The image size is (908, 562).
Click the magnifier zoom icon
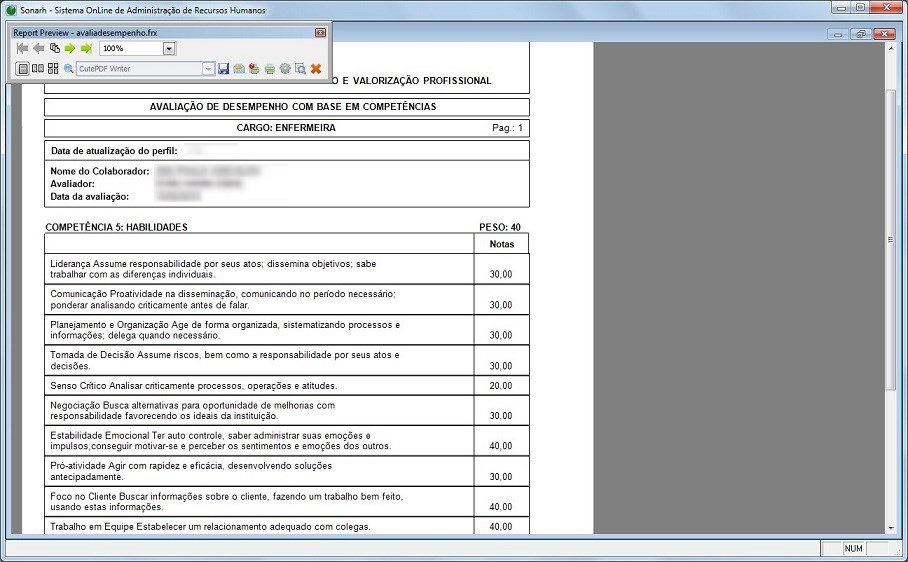[x=69, y=69]
